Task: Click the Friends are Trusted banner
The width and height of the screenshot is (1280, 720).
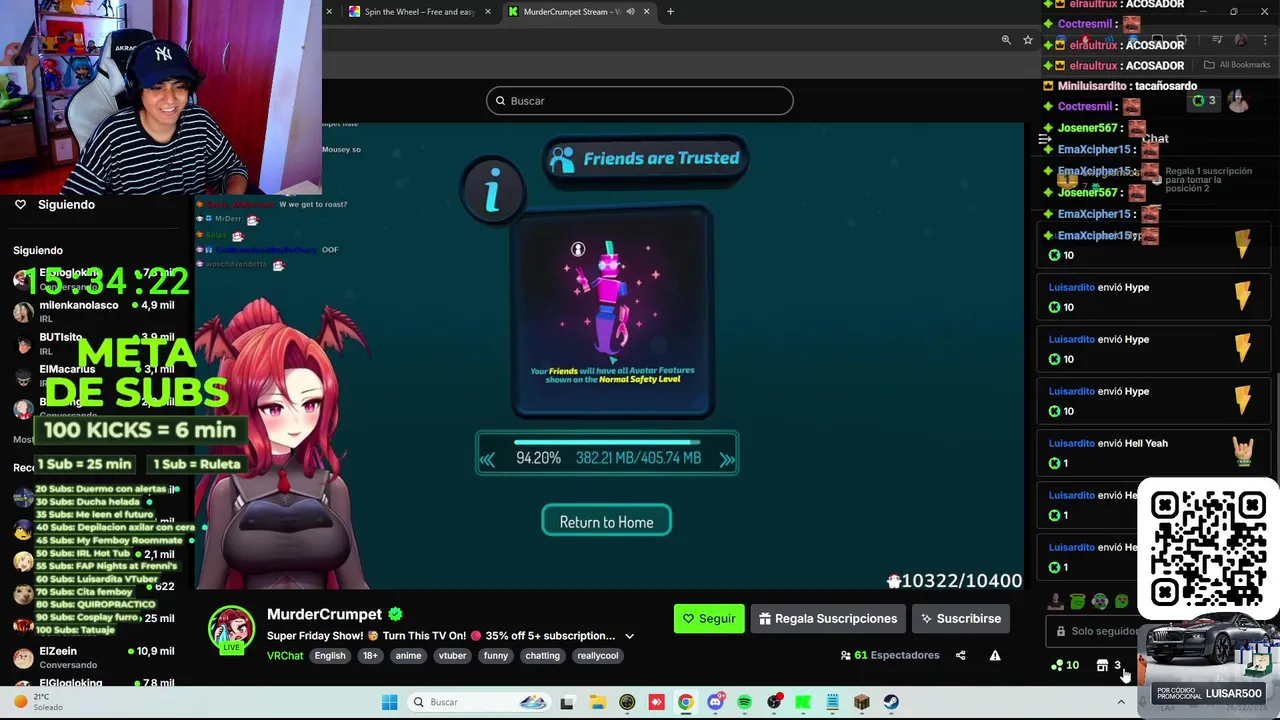Action: point(646,159)
